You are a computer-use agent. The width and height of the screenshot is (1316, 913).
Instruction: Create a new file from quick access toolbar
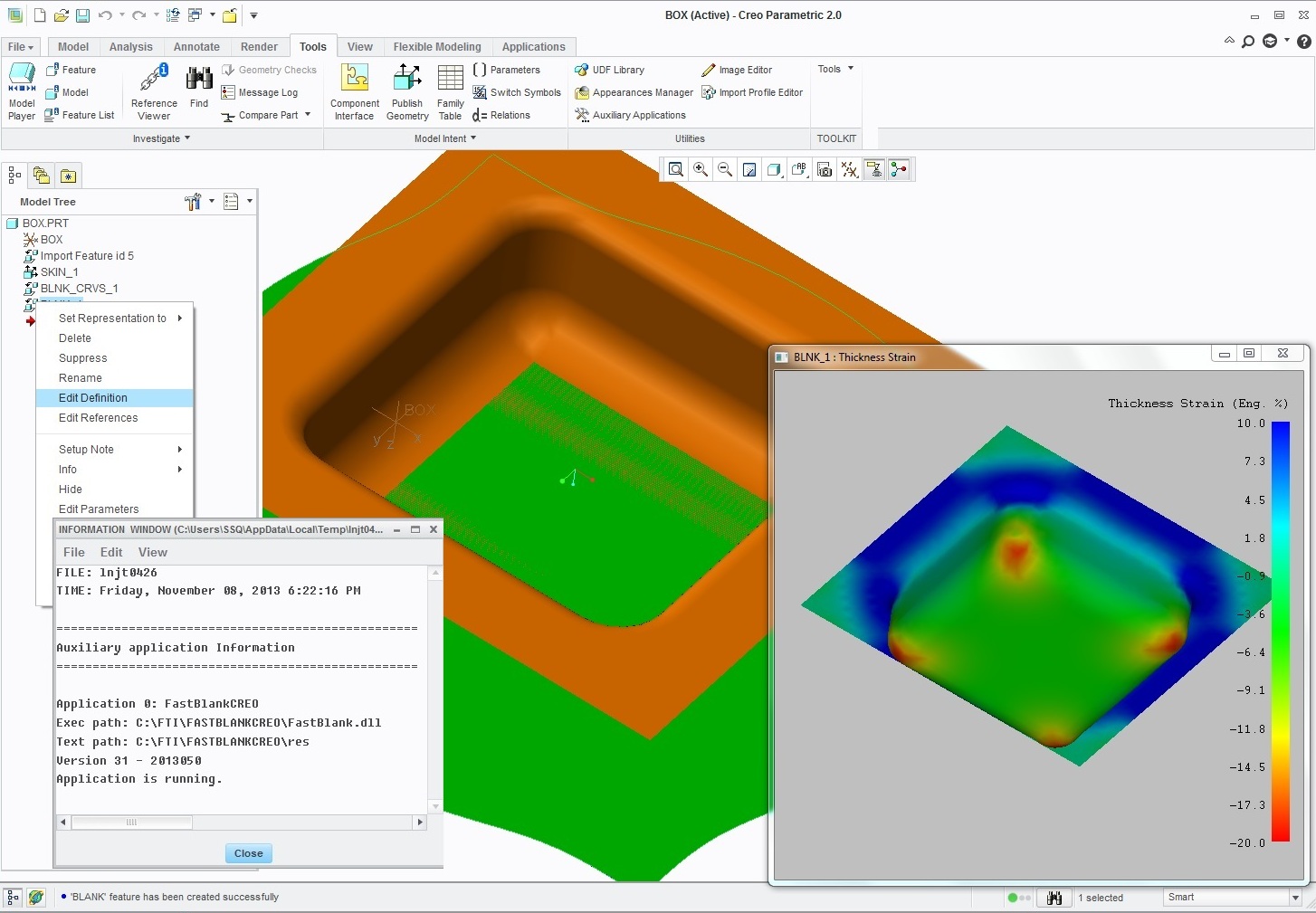click(x=40, y=15)
